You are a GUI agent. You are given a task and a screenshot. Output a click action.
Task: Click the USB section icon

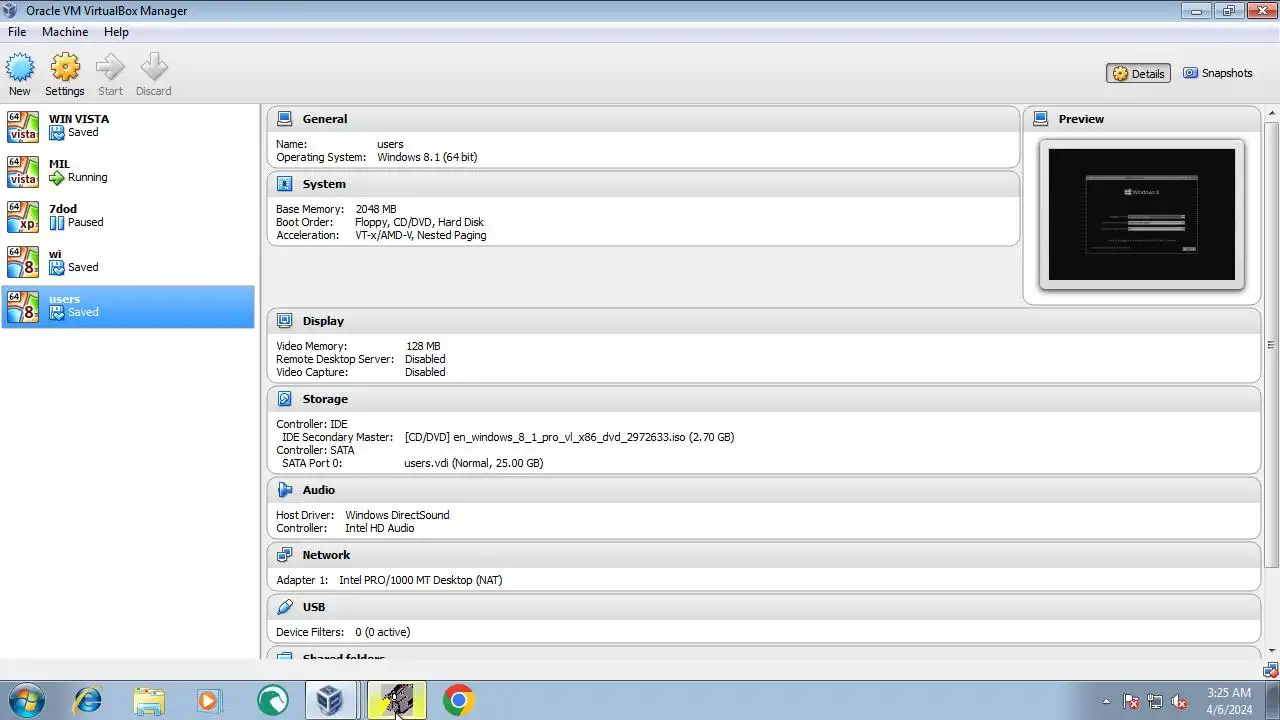pos(284,607)
